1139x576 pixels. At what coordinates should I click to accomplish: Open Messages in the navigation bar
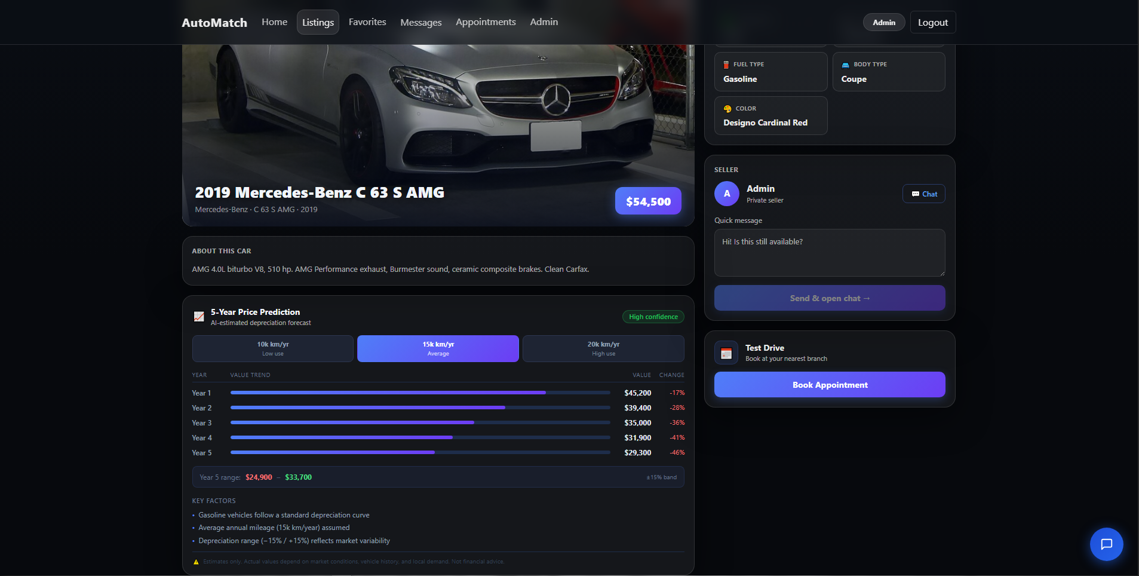click(x=421, y=23)
